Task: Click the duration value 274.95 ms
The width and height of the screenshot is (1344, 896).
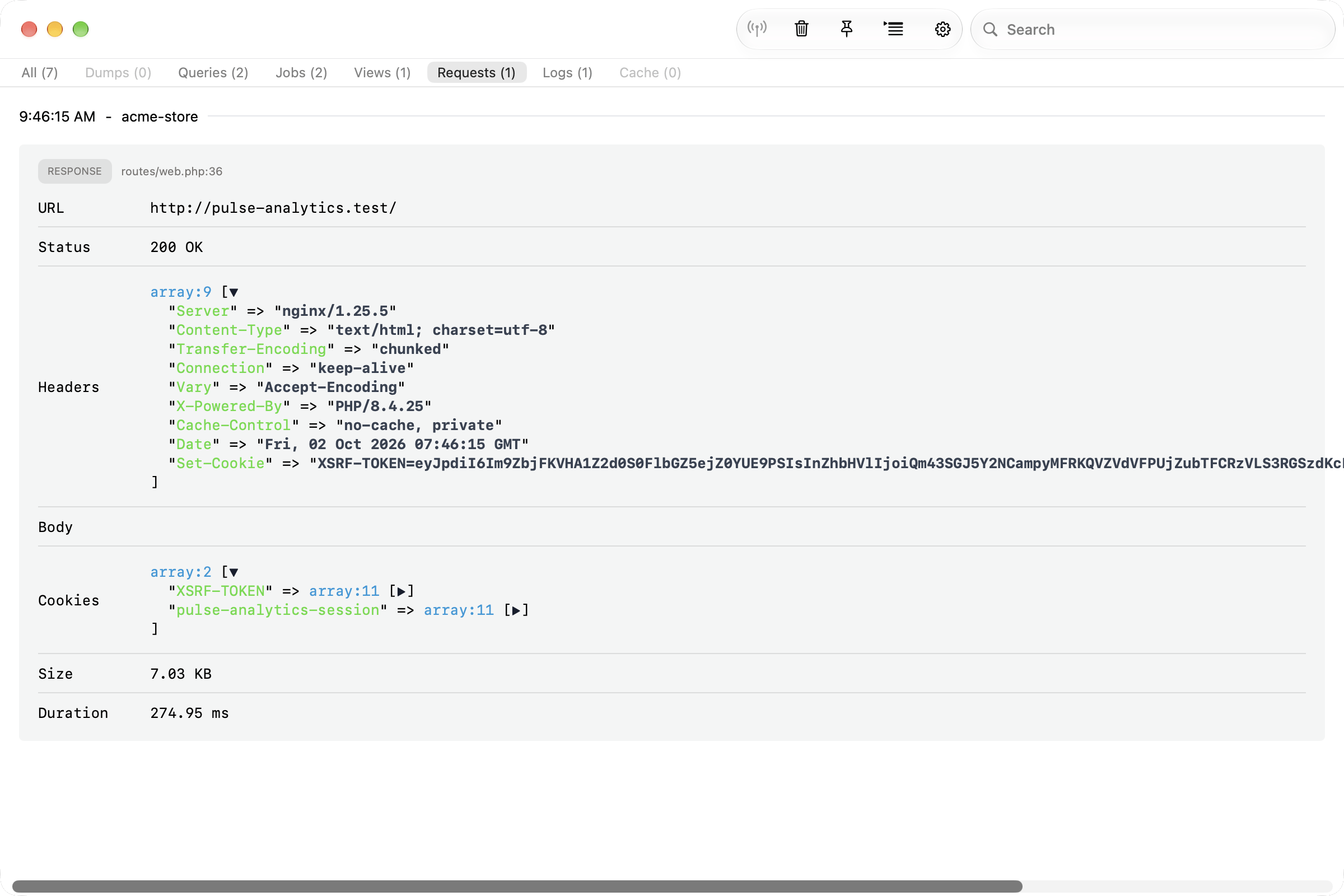Action: tap(189, 713)
